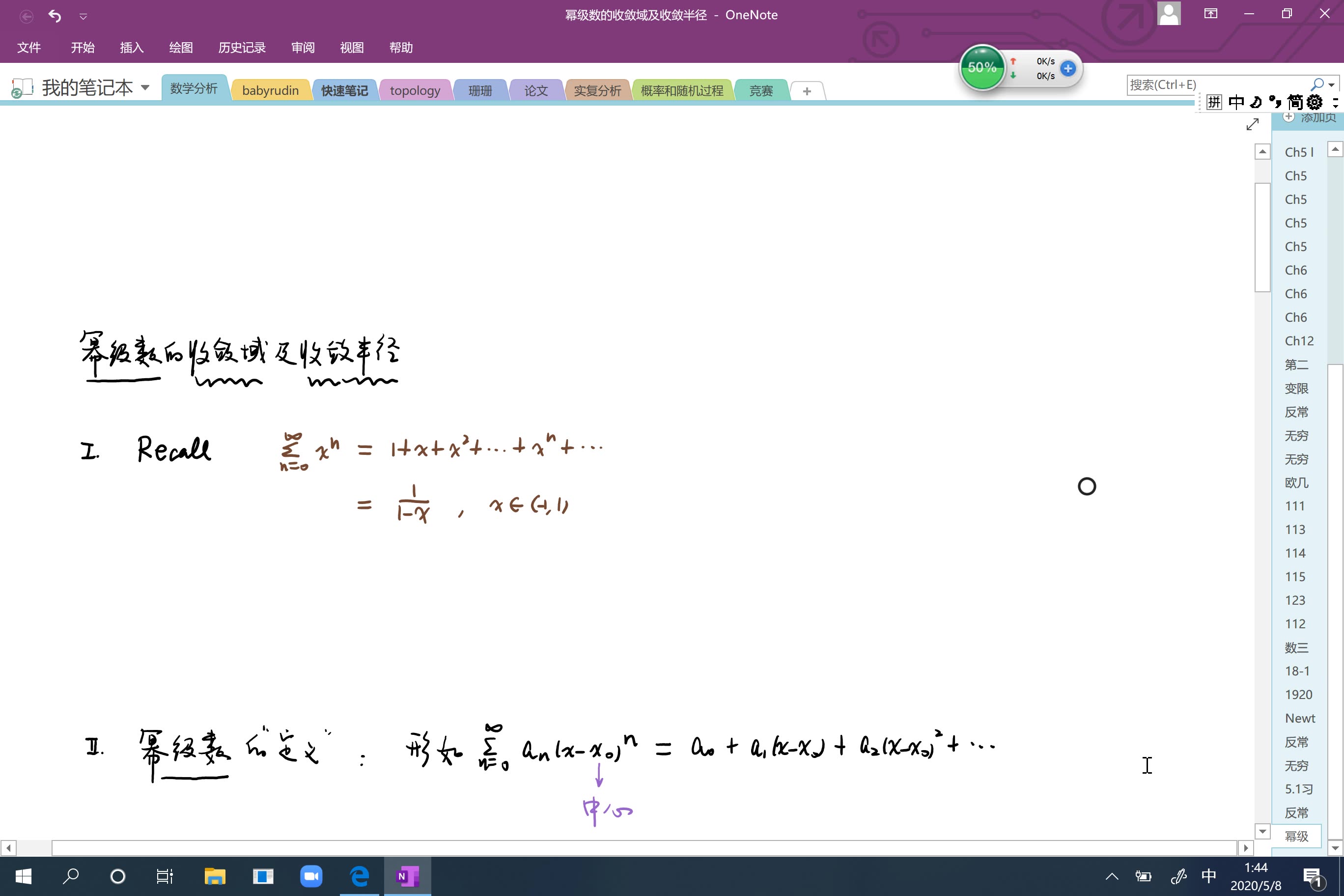The width and height of the screenshot is (1344, 896).
Task: Open OneNote from the taskbar
Action: coord(407,875)
